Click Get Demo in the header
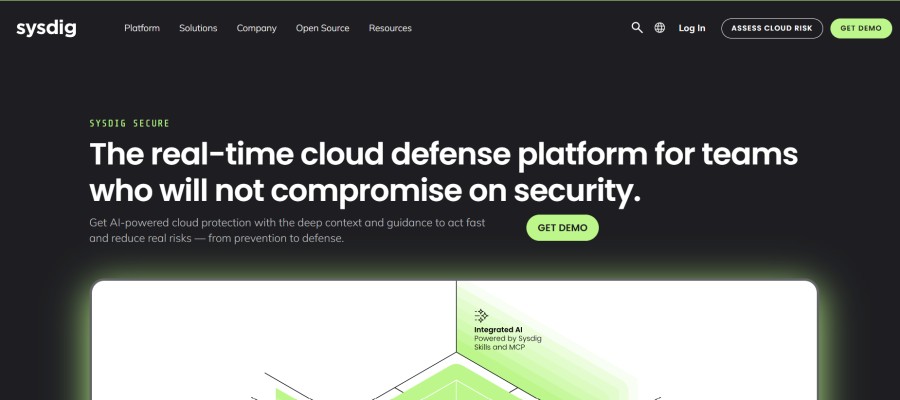This screenshot has height=400, width=900. (861, 28)
